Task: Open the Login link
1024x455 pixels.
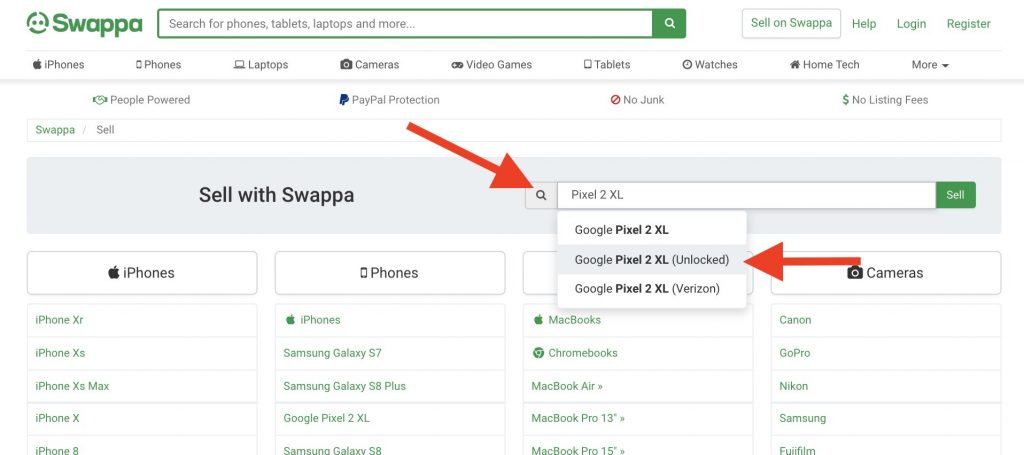Action: tap(911, 24)
